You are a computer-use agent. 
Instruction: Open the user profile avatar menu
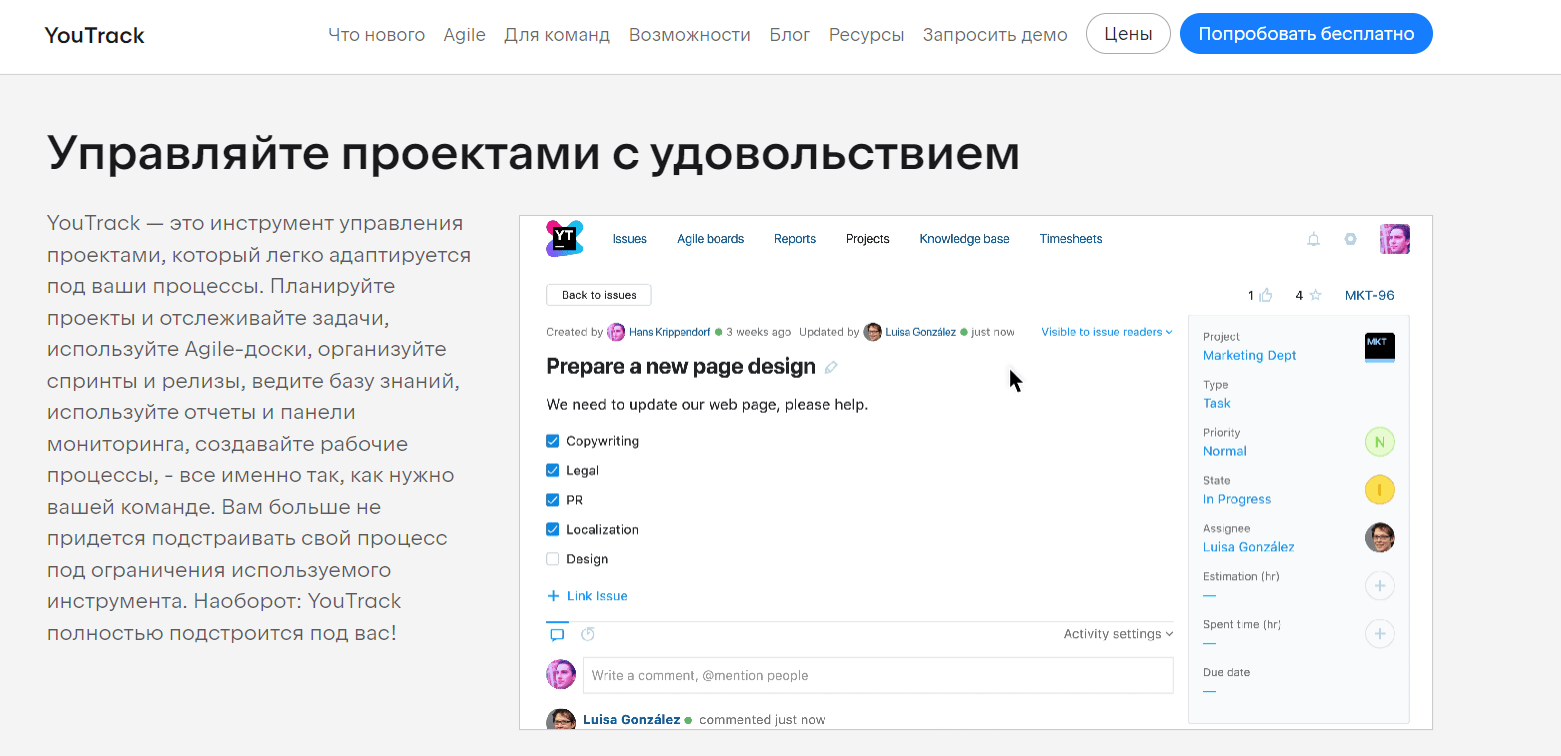pos(1395,239)
